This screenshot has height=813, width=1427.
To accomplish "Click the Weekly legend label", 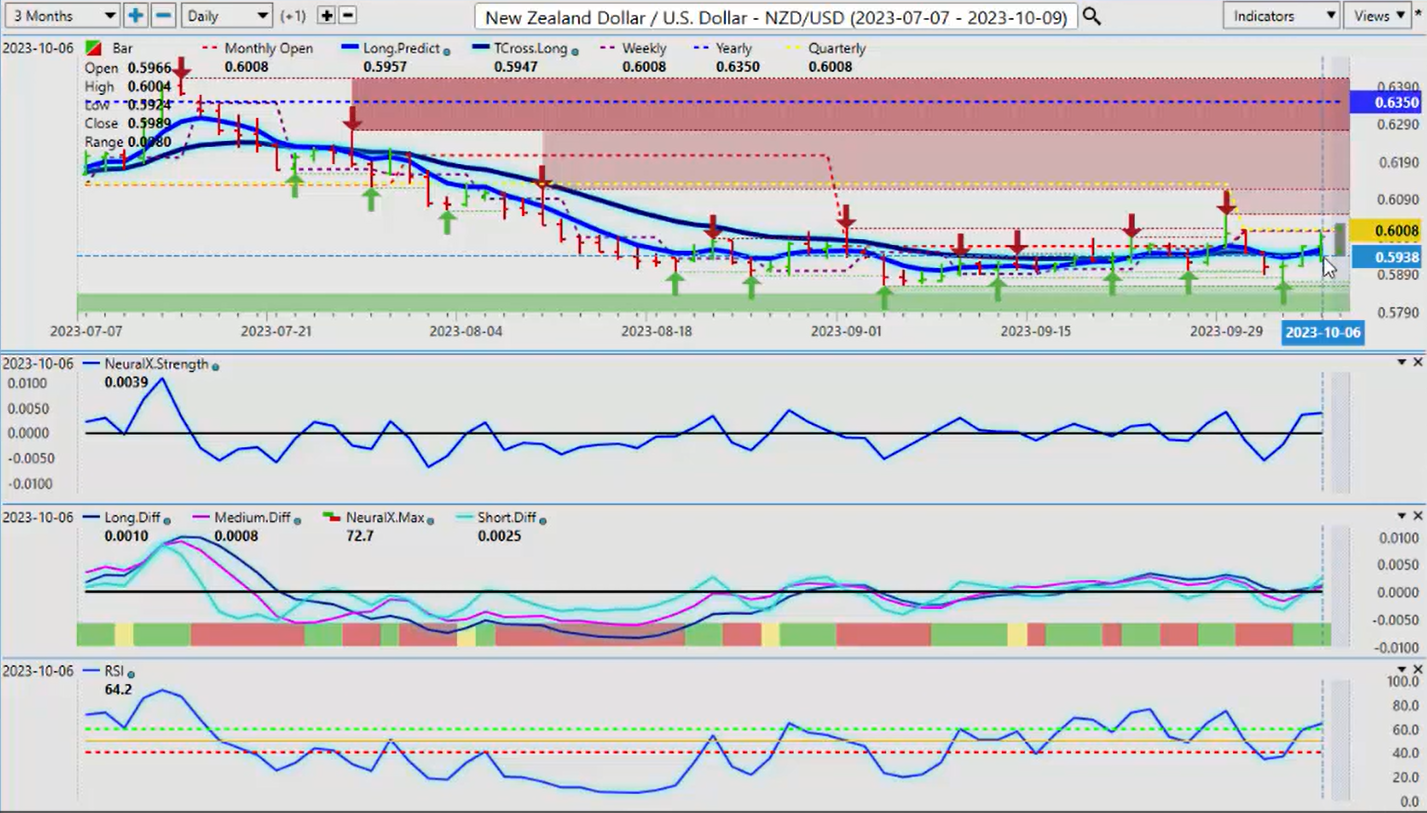I will (x=644, y=48).
